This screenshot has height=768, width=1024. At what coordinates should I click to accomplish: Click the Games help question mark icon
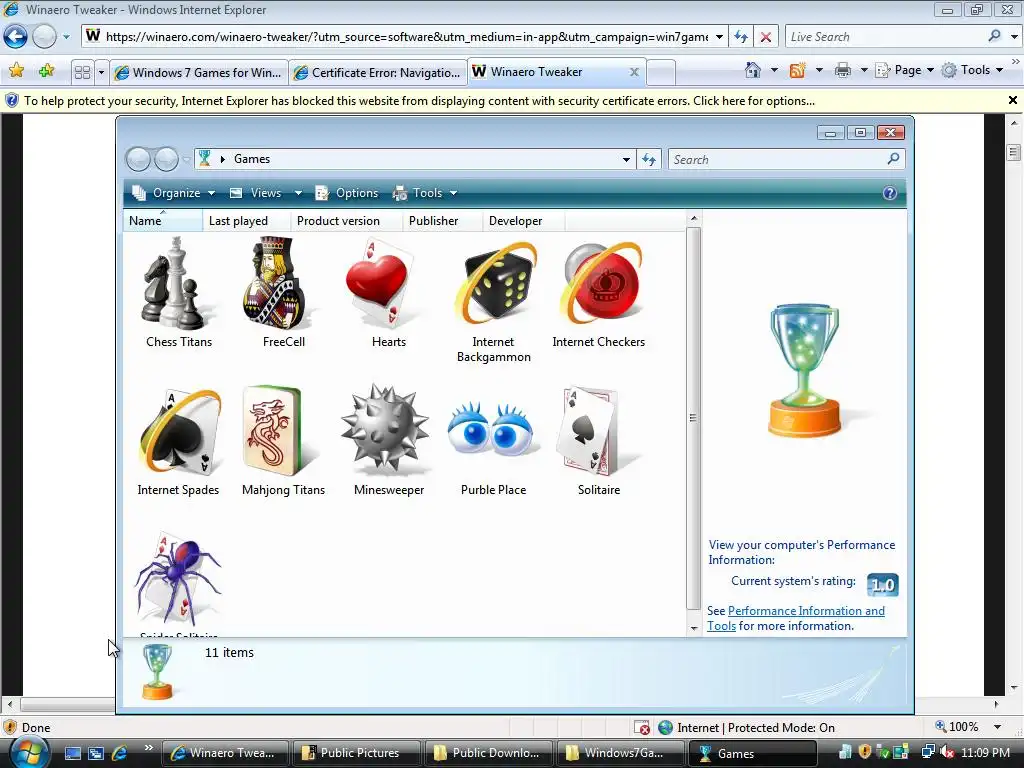coord(889,193)
